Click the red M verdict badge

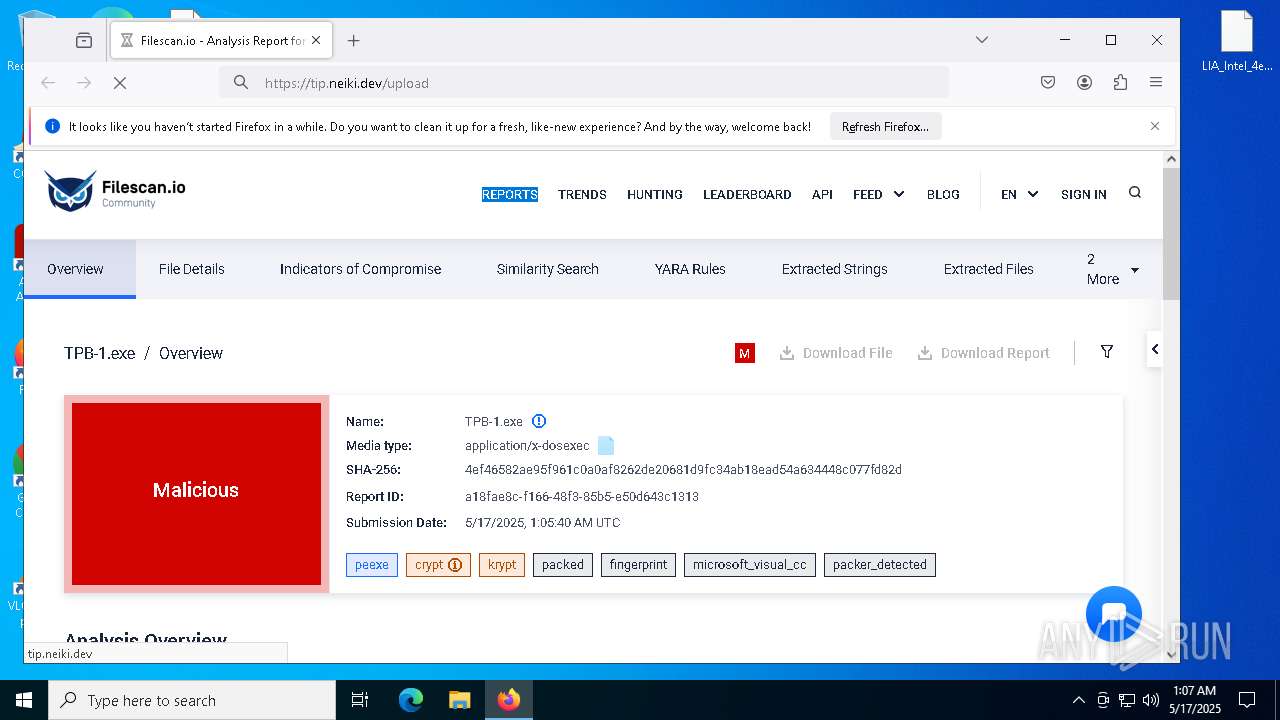point(744,353)
